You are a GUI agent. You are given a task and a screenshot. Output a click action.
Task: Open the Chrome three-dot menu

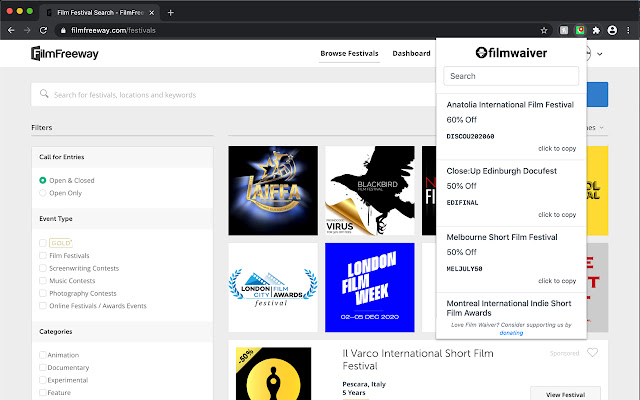pos(627,31)
